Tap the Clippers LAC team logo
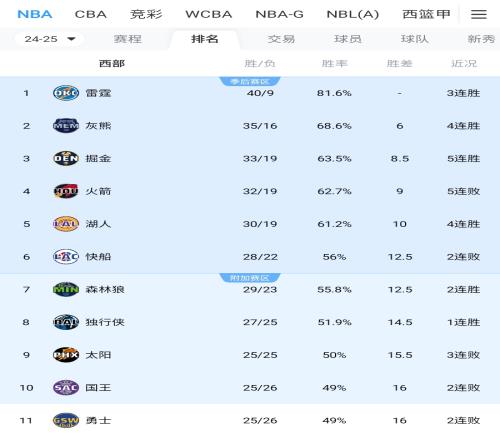The image size is (500, 440). tap(66, 257)
